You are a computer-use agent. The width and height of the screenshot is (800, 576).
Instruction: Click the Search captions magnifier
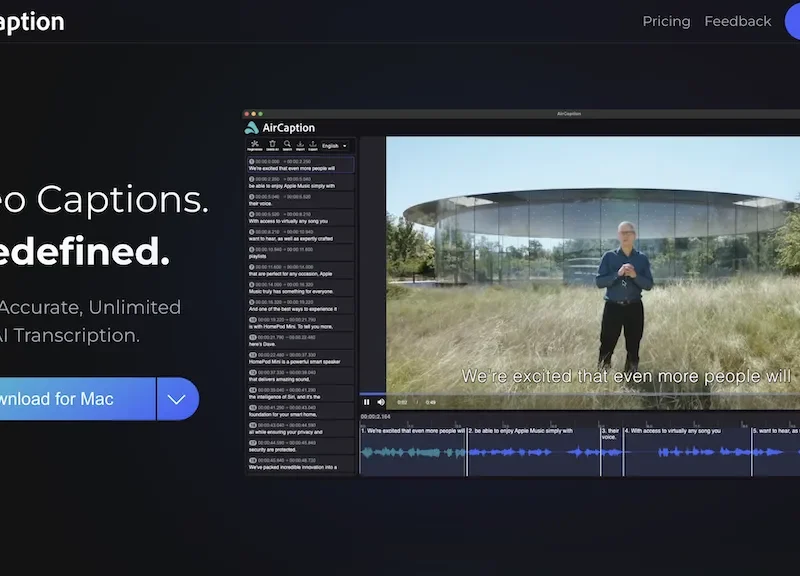coord(287,145)
